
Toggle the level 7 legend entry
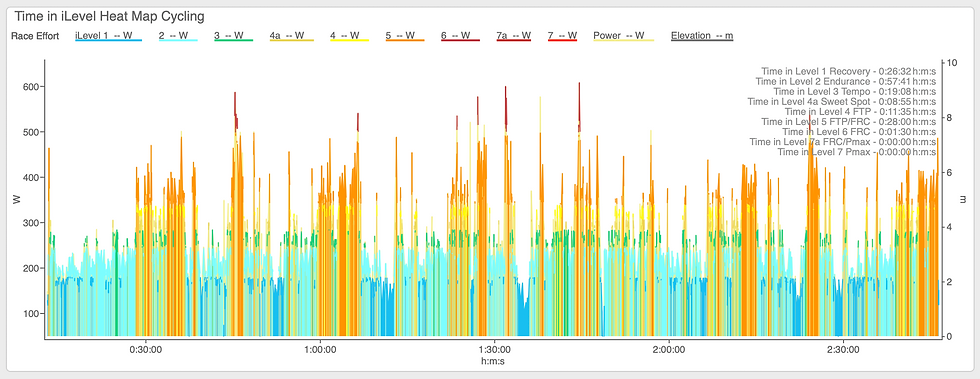point(562,36)
